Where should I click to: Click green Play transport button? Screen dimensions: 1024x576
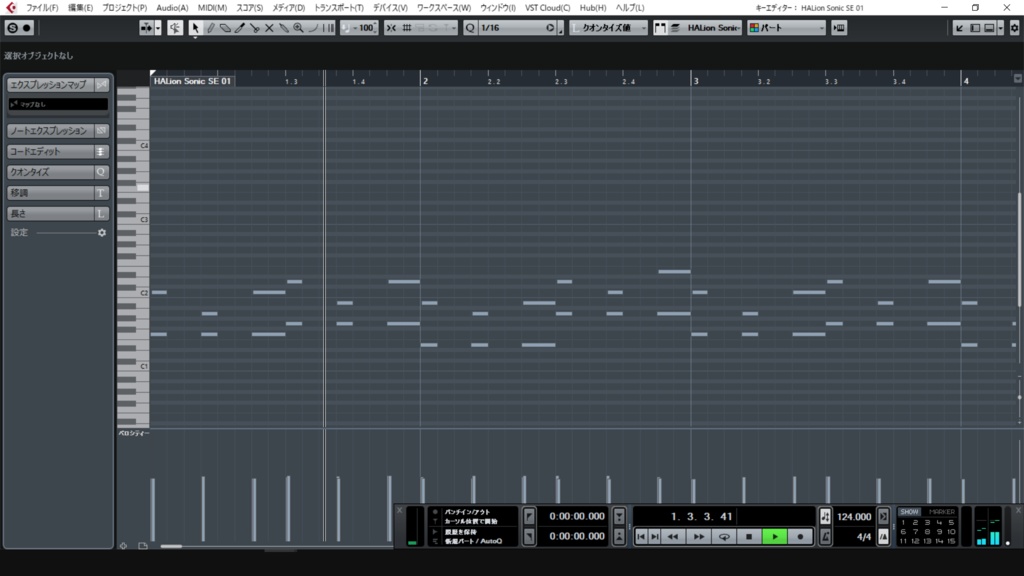[775, 537]
